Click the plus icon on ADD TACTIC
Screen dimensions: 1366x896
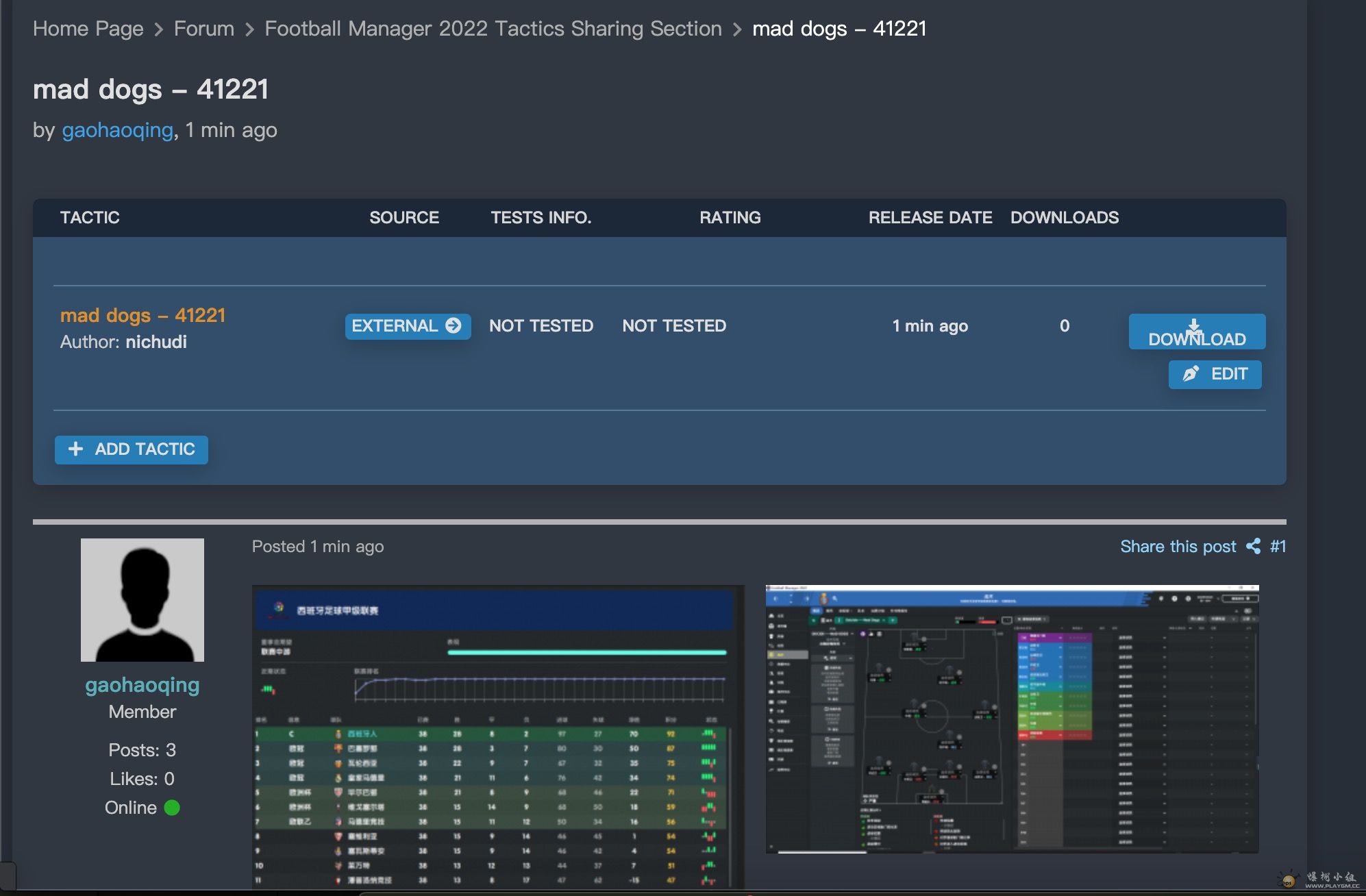coord(76,449)
